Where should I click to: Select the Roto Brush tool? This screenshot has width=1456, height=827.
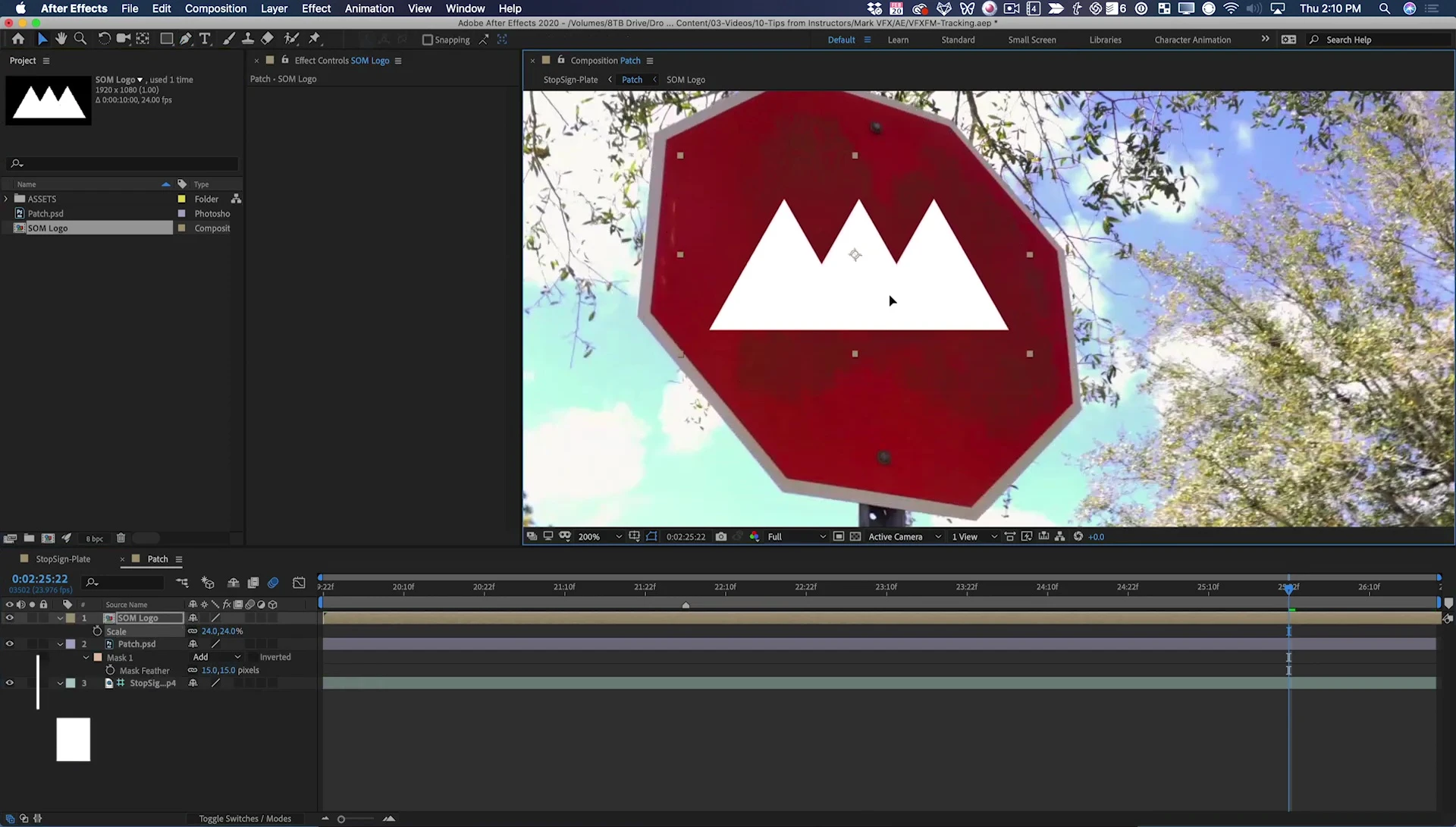(291, 39)
